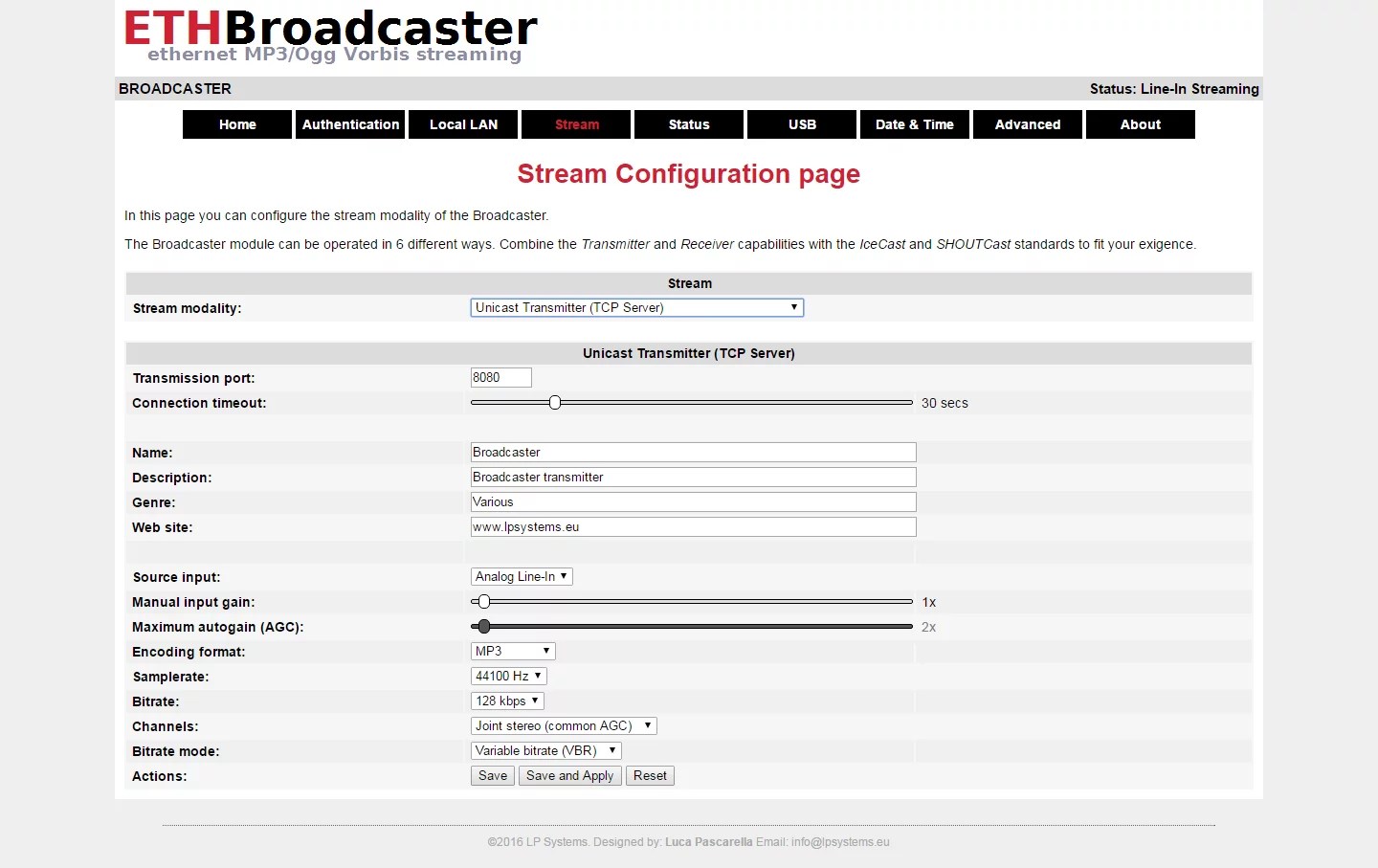Click the Save and Apply button
Screen dimensions: 1378x868
coord(569,776)
